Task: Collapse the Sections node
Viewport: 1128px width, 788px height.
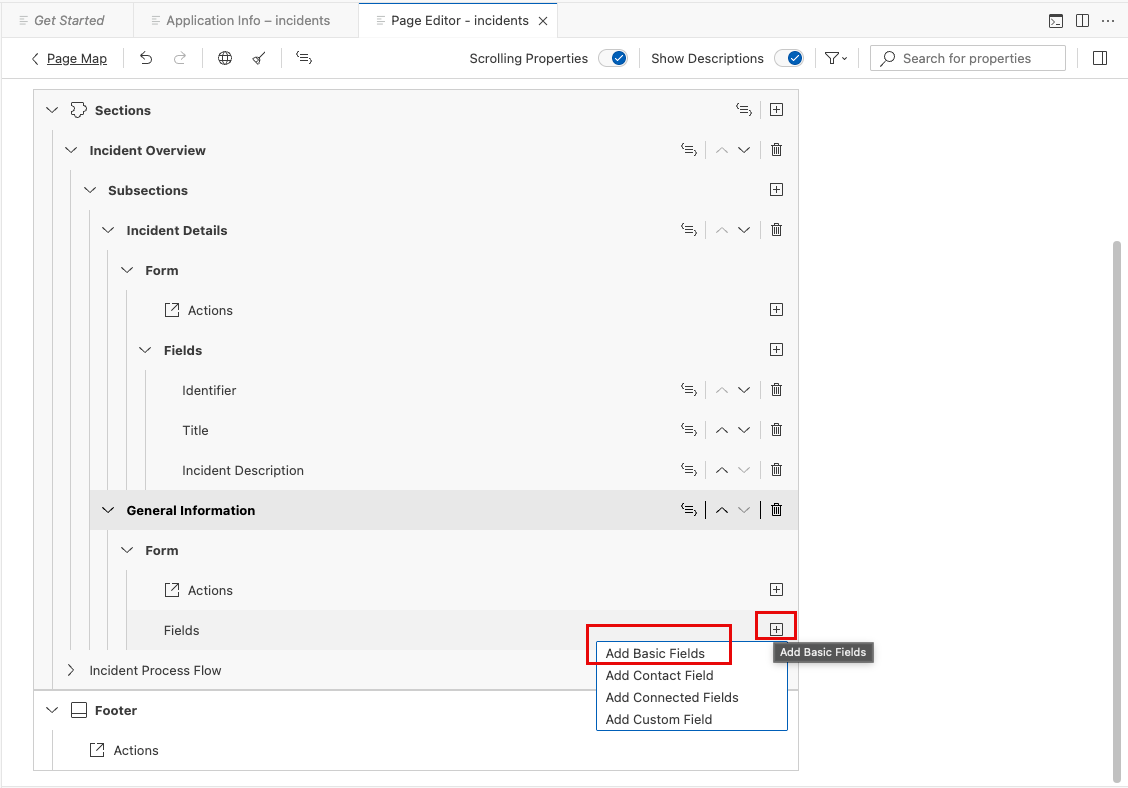Action: tap(52, 110)
